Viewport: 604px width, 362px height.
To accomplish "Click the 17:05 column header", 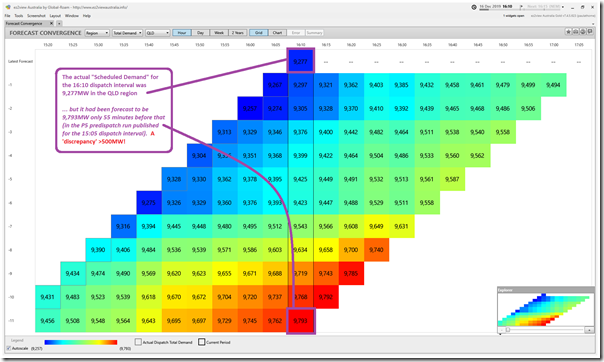I will [x=579, y=45].
